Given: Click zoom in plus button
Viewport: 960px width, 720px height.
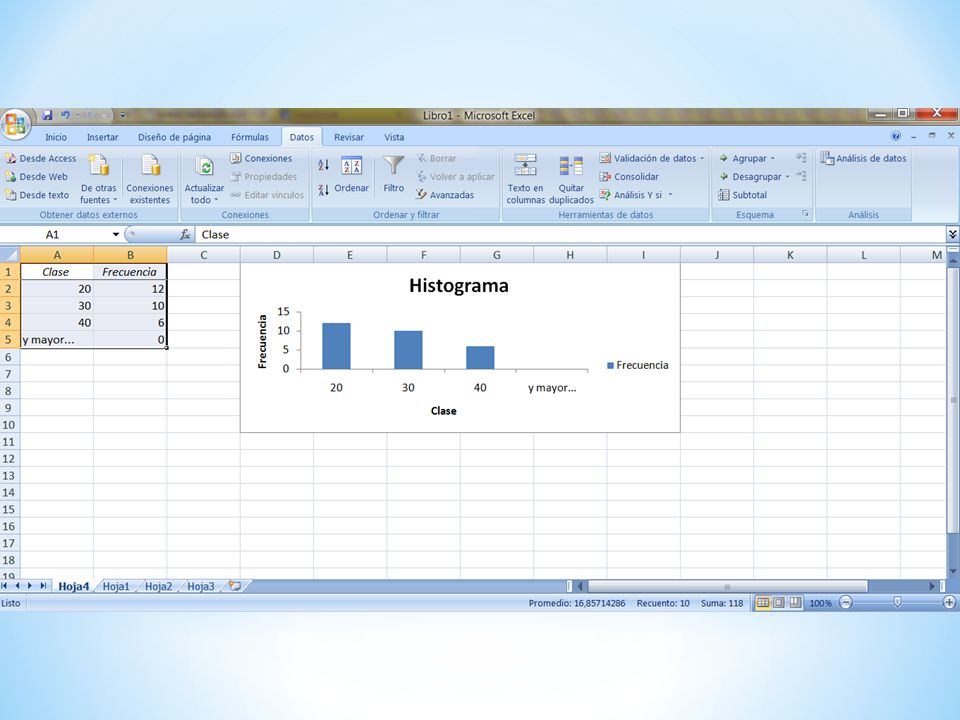Looking at the screenshot, I should point(949,602).
